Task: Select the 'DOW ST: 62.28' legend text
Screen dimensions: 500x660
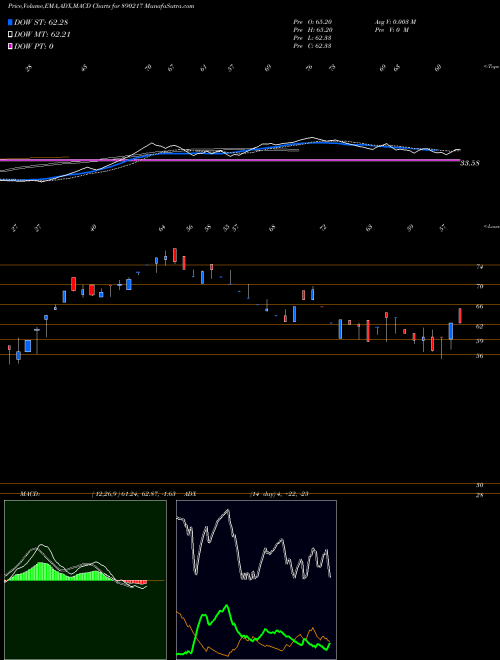Action: tap(41, 22)
